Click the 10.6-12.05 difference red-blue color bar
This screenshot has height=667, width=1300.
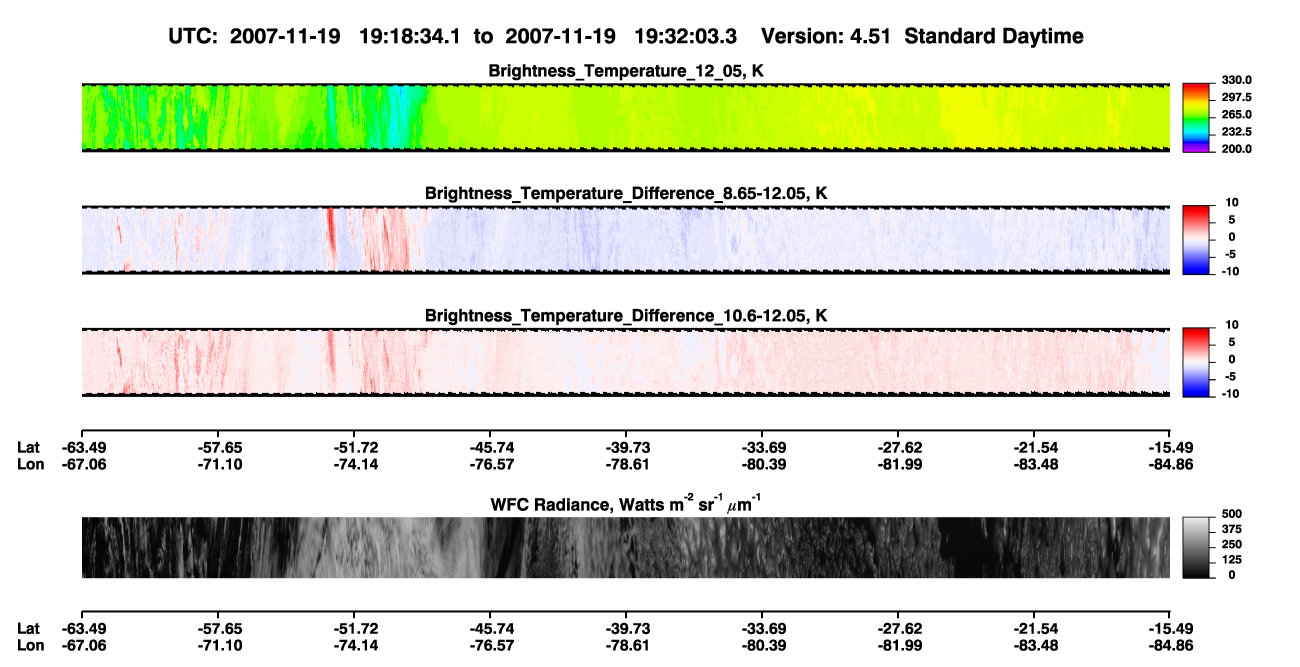click(1198, 361)
